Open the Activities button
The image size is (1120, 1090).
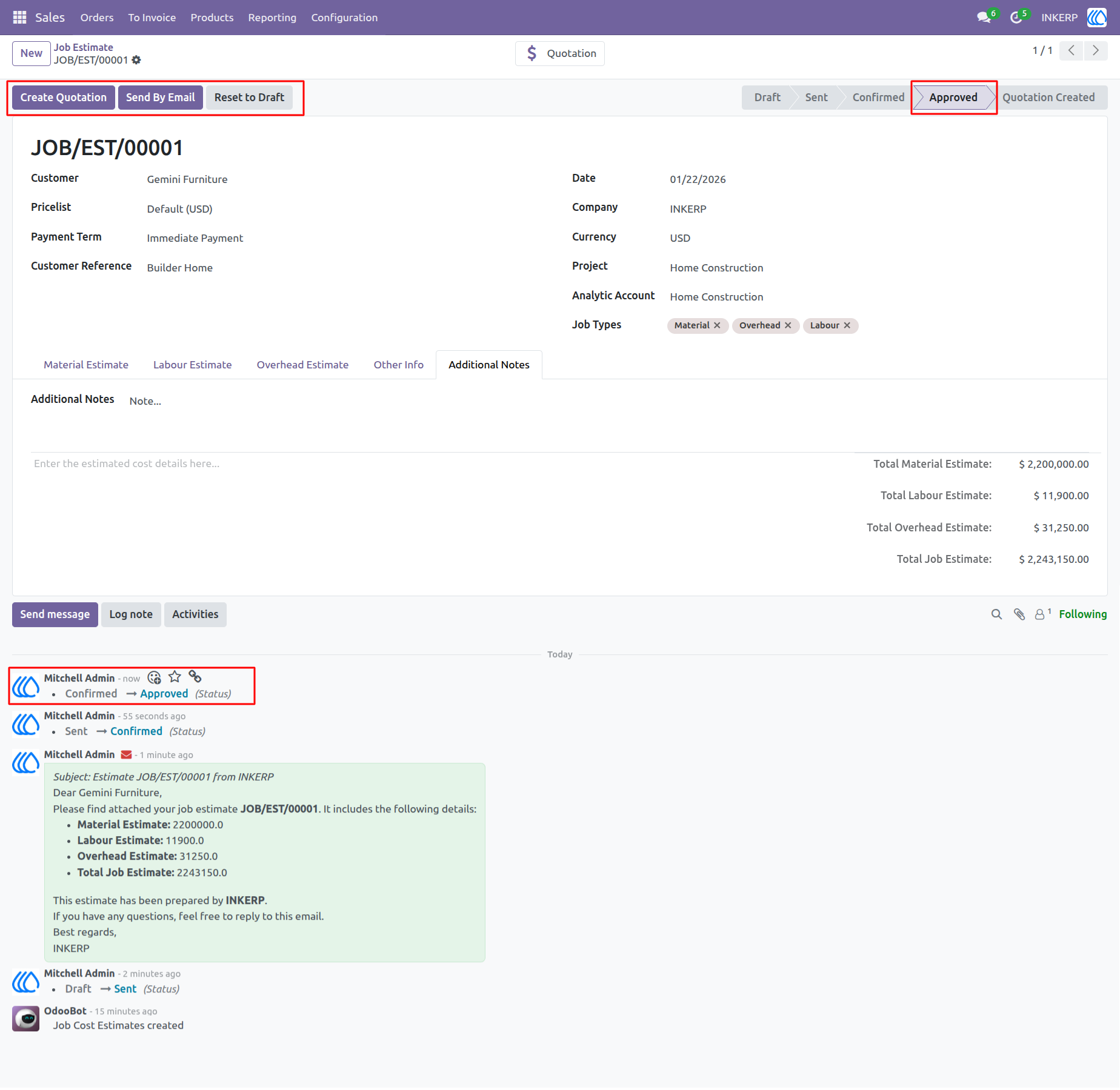[195, 614]
